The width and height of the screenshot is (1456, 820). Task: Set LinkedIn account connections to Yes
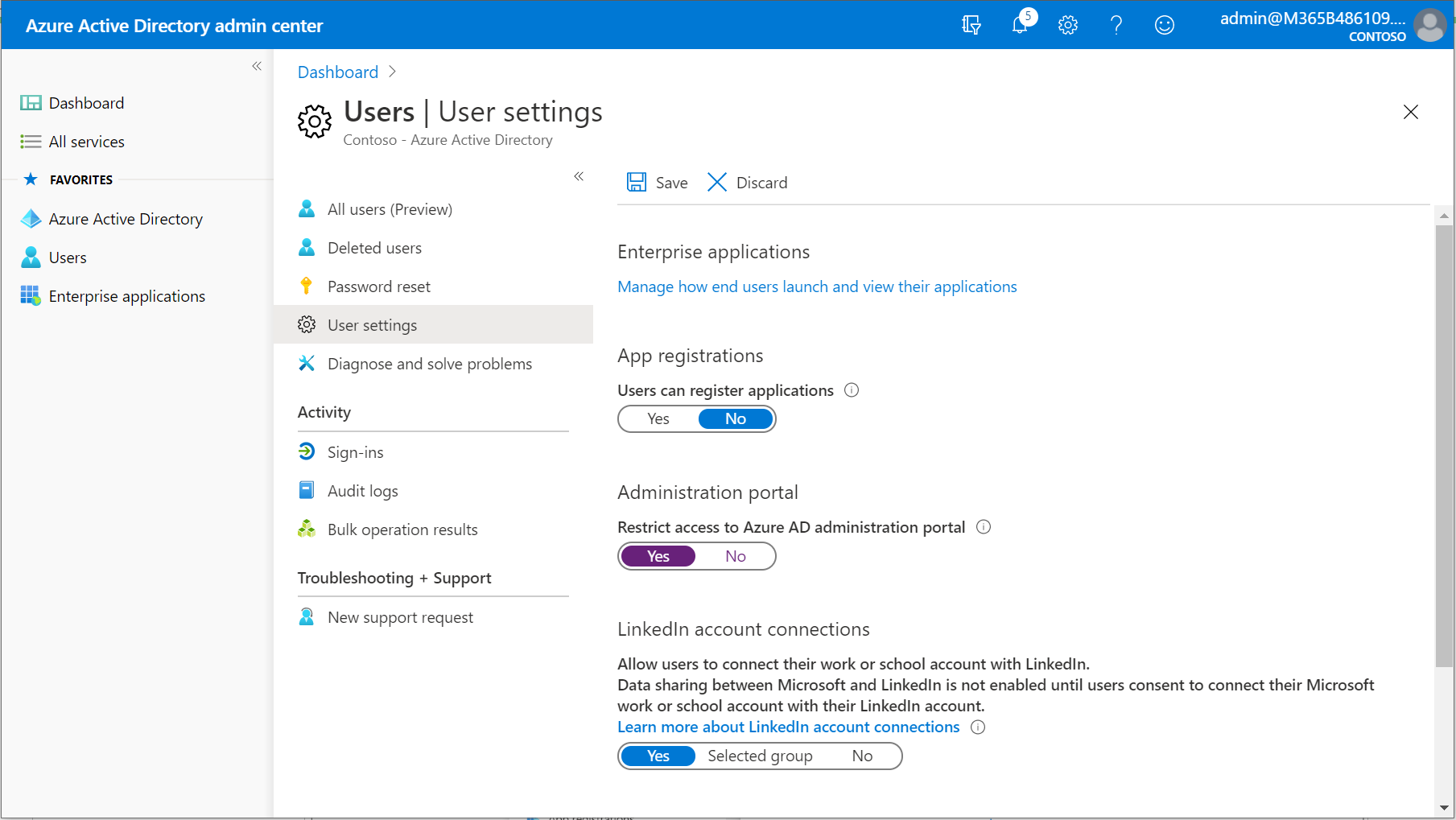click(x=658, y=756)
